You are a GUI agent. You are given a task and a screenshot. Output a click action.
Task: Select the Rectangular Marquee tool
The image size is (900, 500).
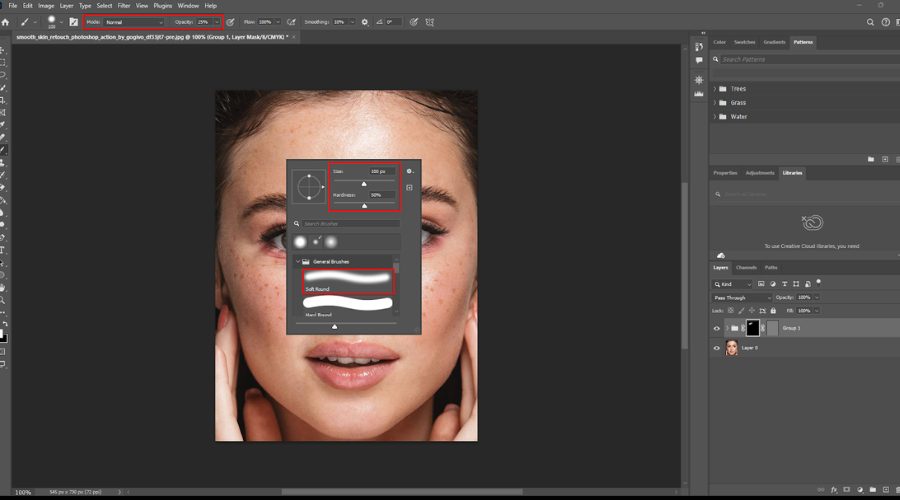(2, 63)
